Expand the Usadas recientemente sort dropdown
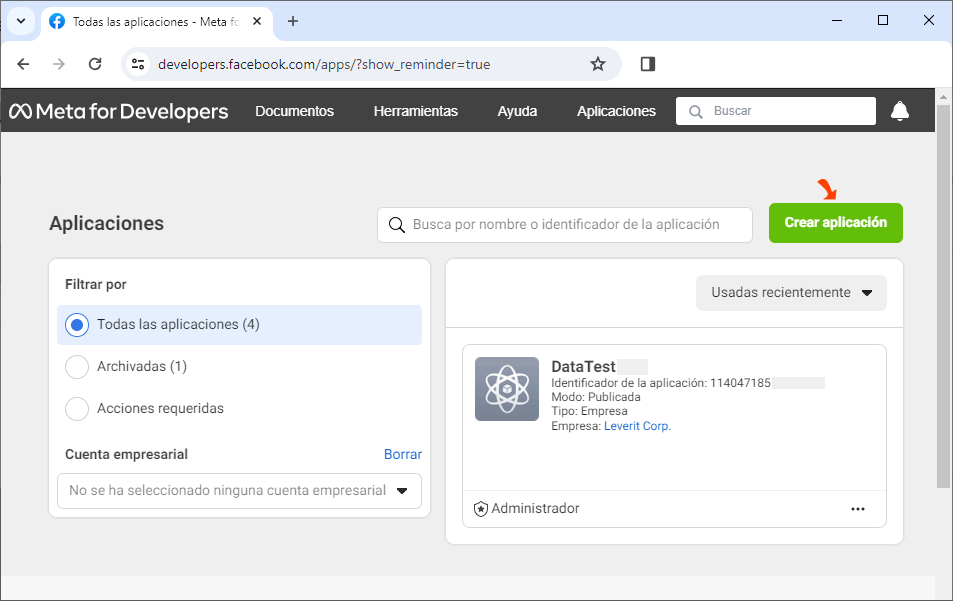Viewport: 953px width, 601px height. click(791, 293)
